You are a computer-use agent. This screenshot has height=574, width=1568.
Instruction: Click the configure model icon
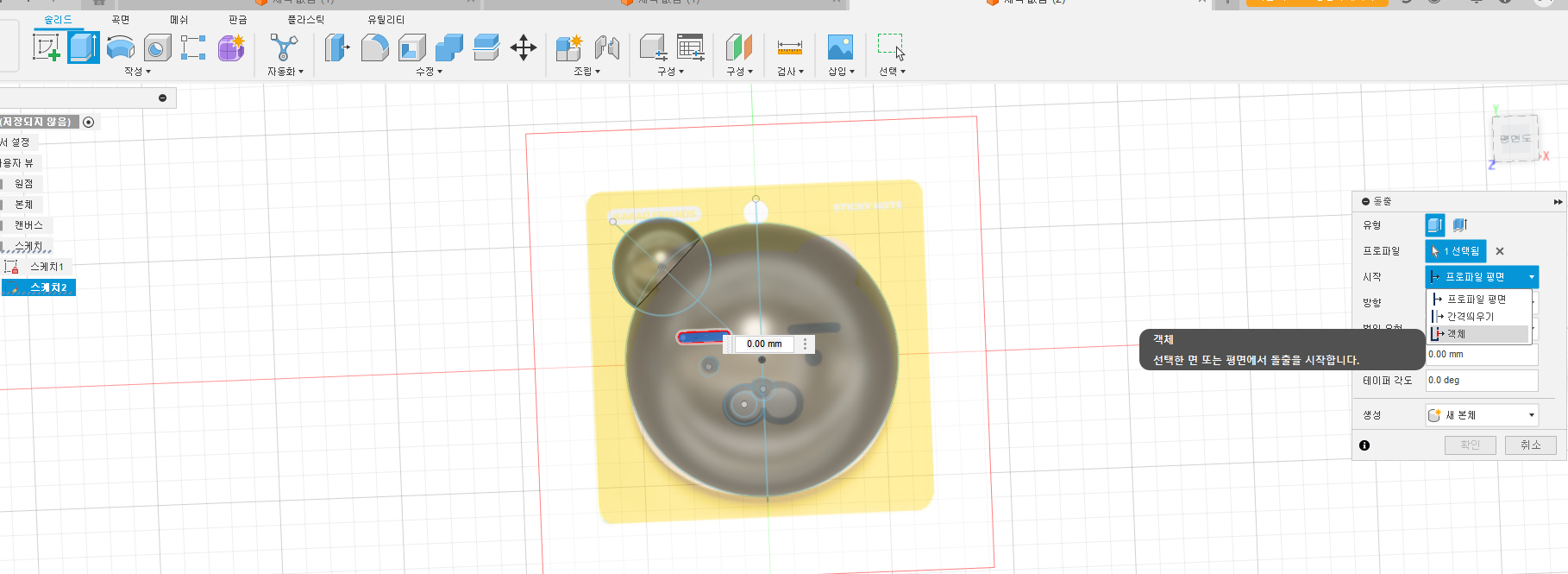coord(653,47)
